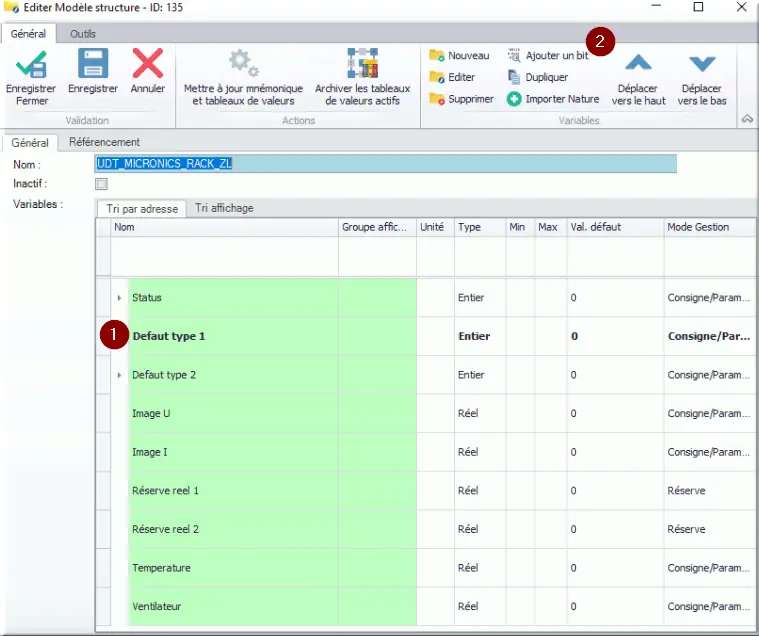Click default value 0 of Ventilateur row

coord(615,606)
